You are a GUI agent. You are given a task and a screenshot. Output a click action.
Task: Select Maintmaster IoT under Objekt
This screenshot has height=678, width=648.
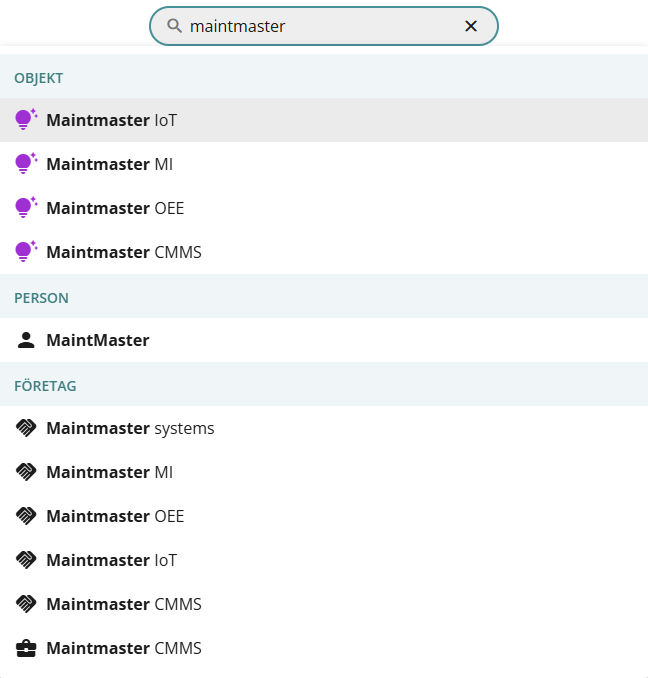point(324,120)
